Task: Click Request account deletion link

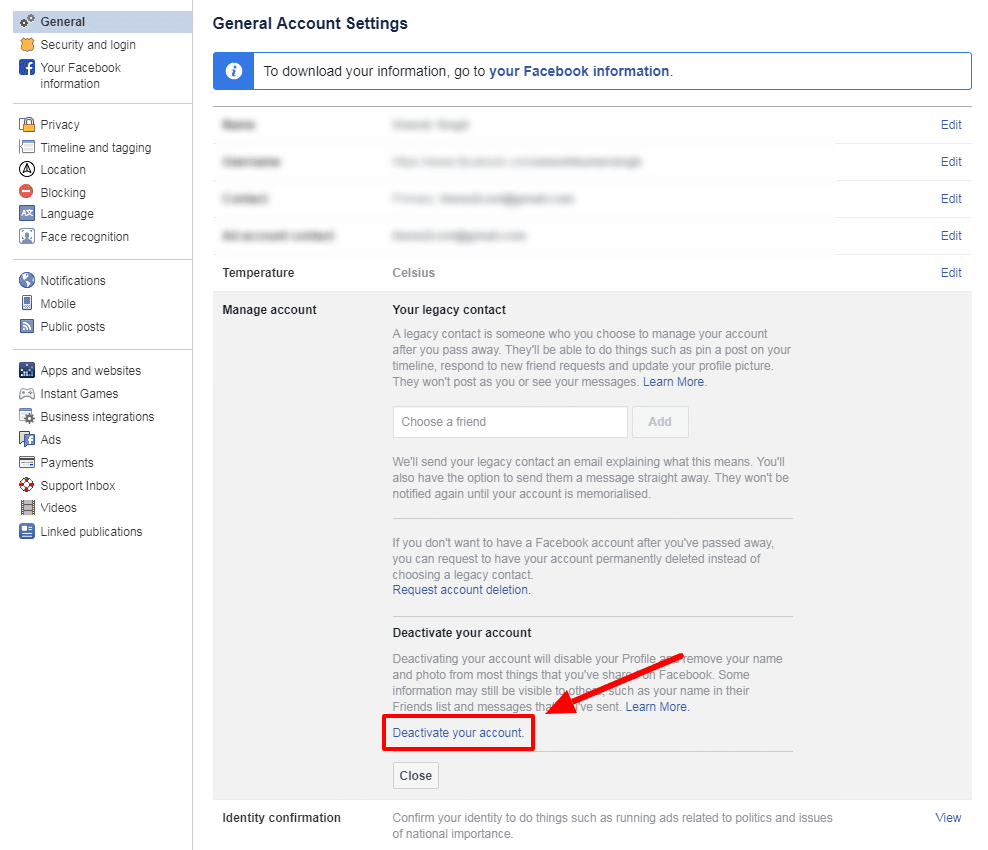Action: pos(461,590)
